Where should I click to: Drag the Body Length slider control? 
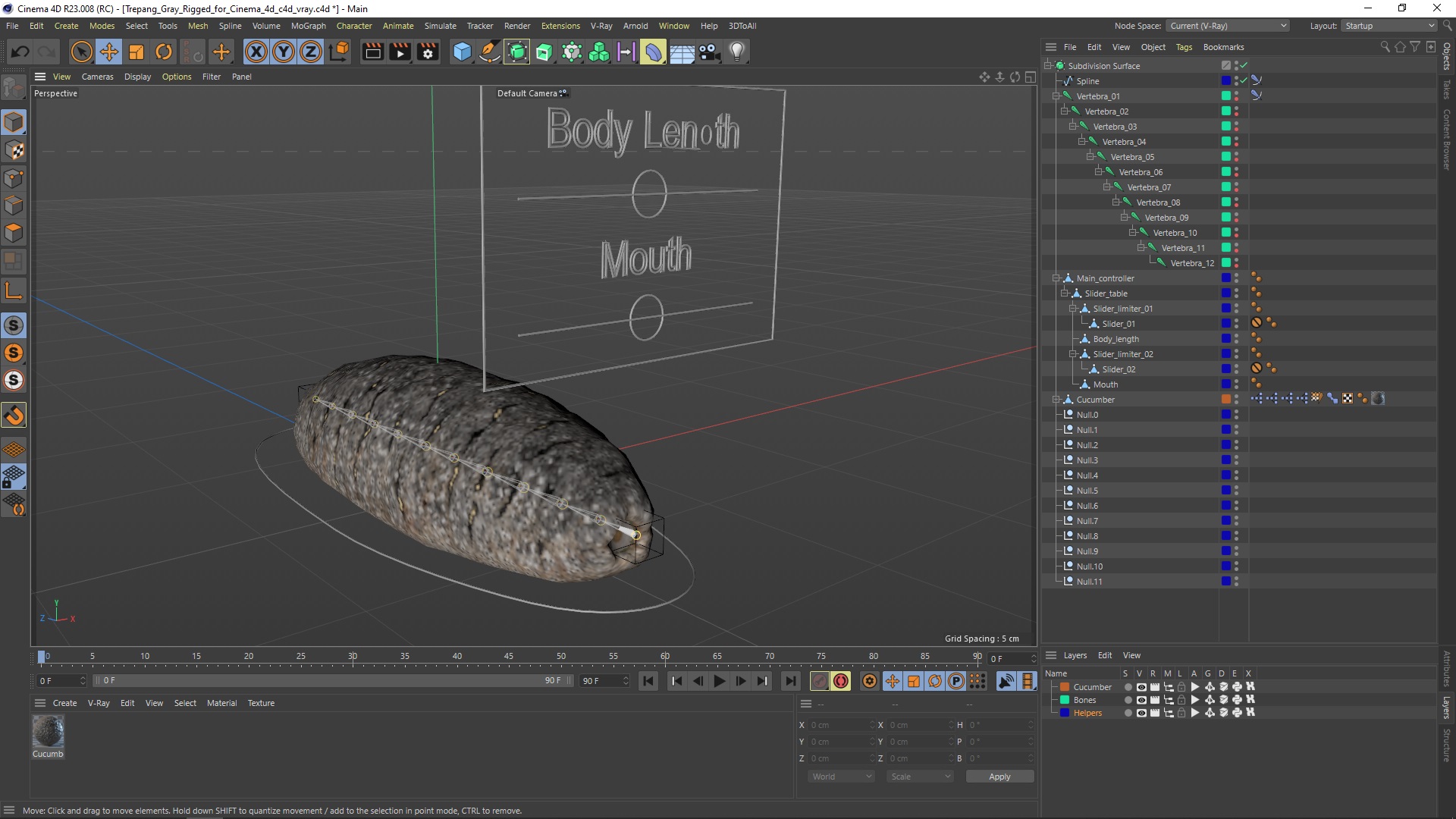pos(649,191)
